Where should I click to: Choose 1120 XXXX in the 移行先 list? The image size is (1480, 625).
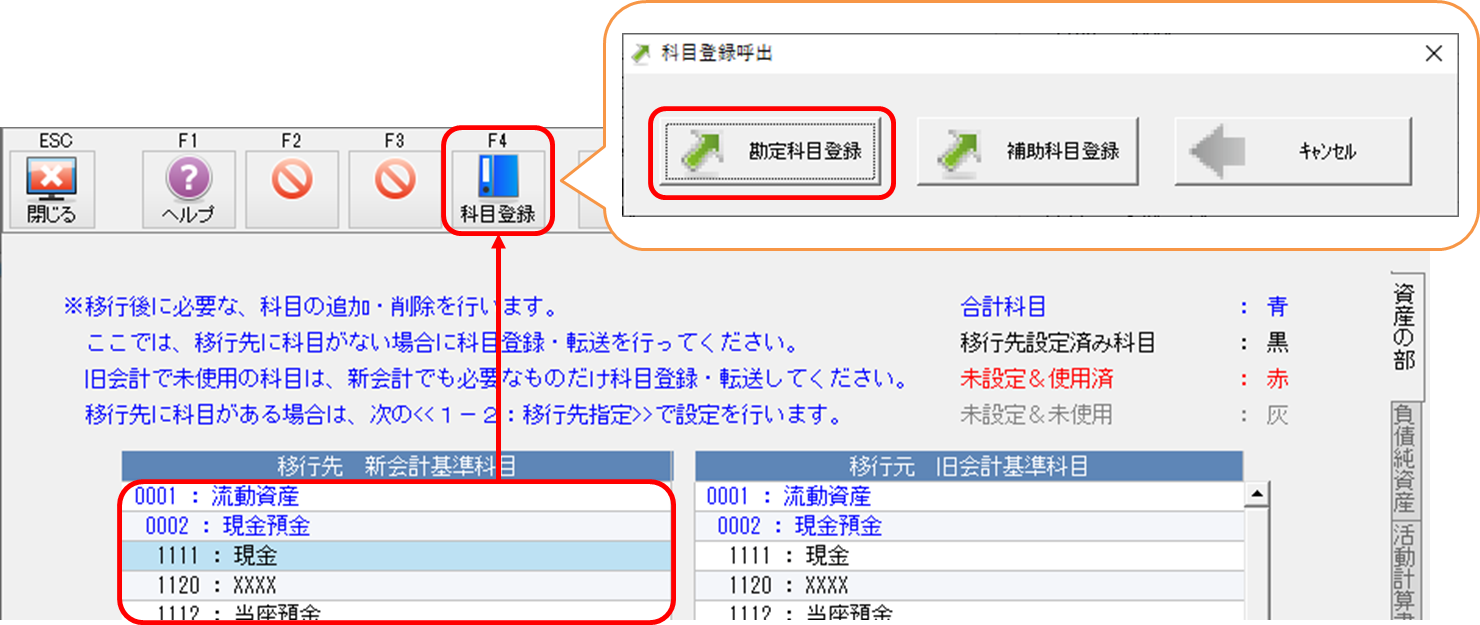[x=395, y=585]
